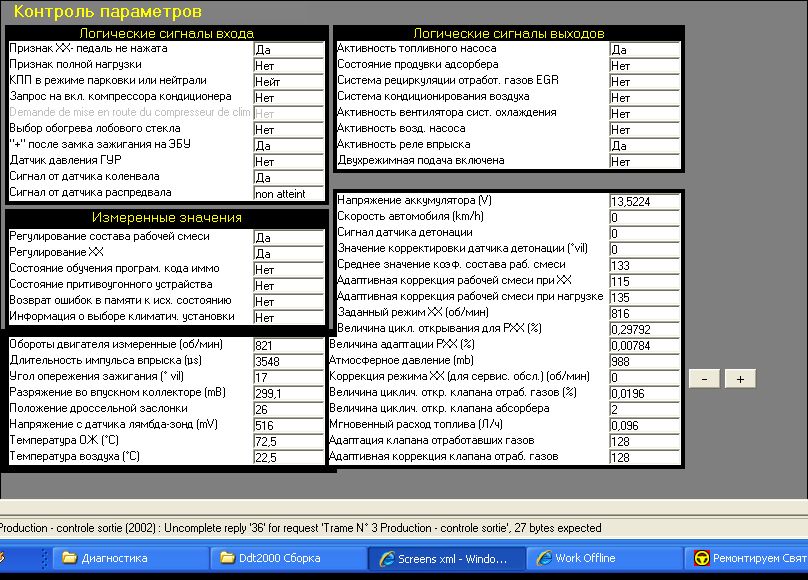Image resolution: width=808 pixels, height=580 pixels.
Task: Click the minus button
Action: pos(704,379)
